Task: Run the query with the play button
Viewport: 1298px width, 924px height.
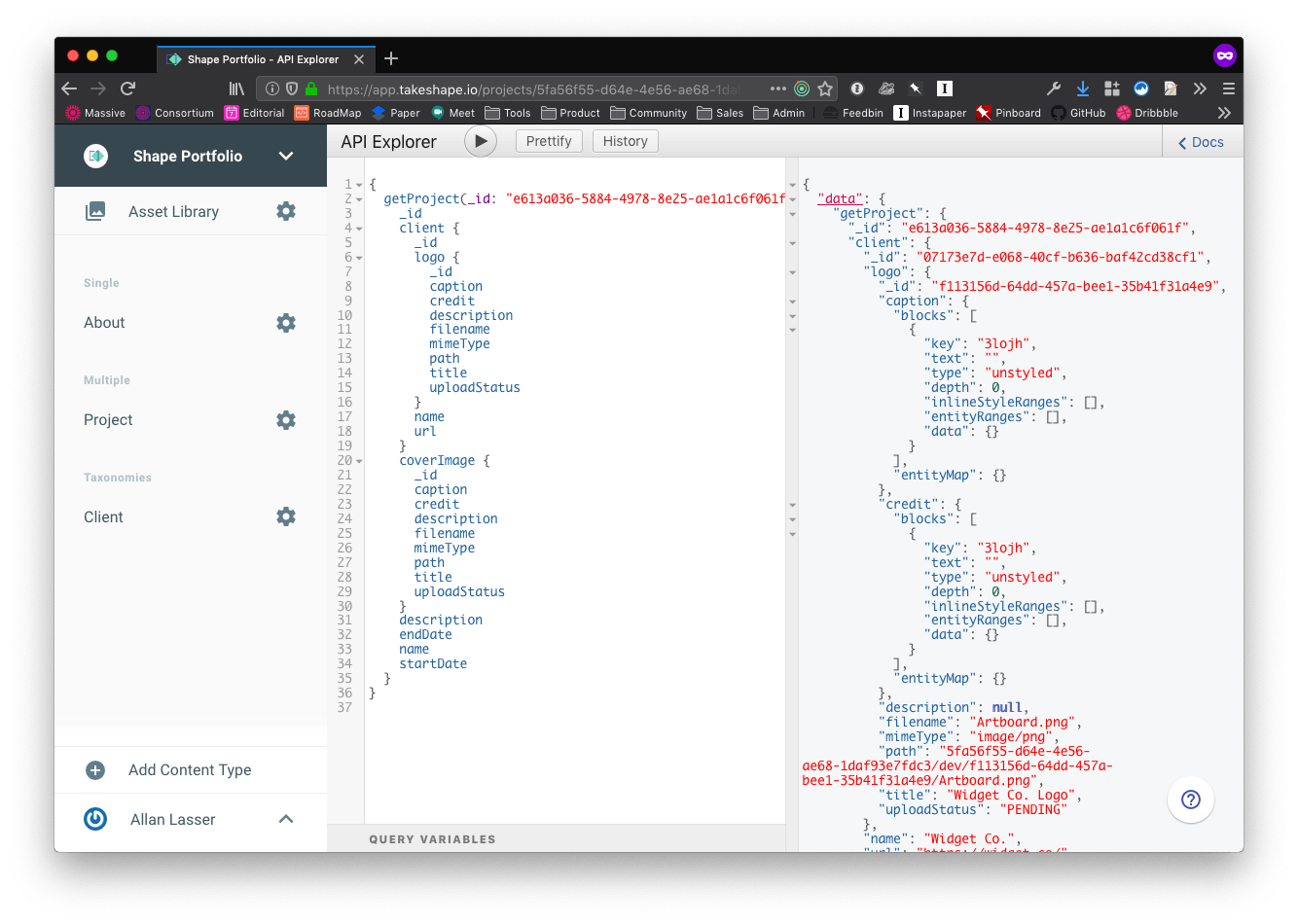Action: tap(480, 141)
